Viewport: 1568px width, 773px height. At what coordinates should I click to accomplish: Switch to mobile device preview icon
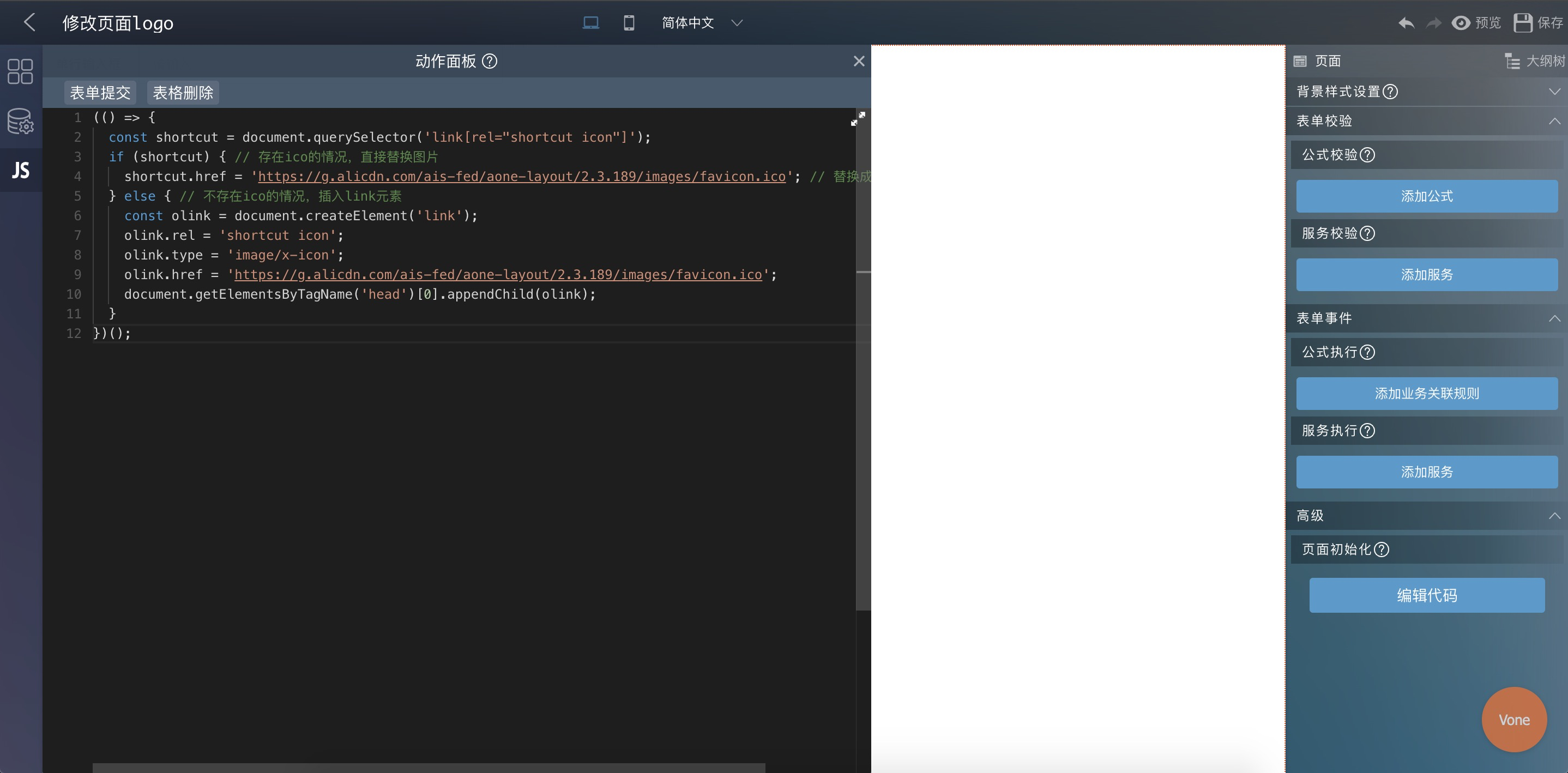(x=629, y=23)
